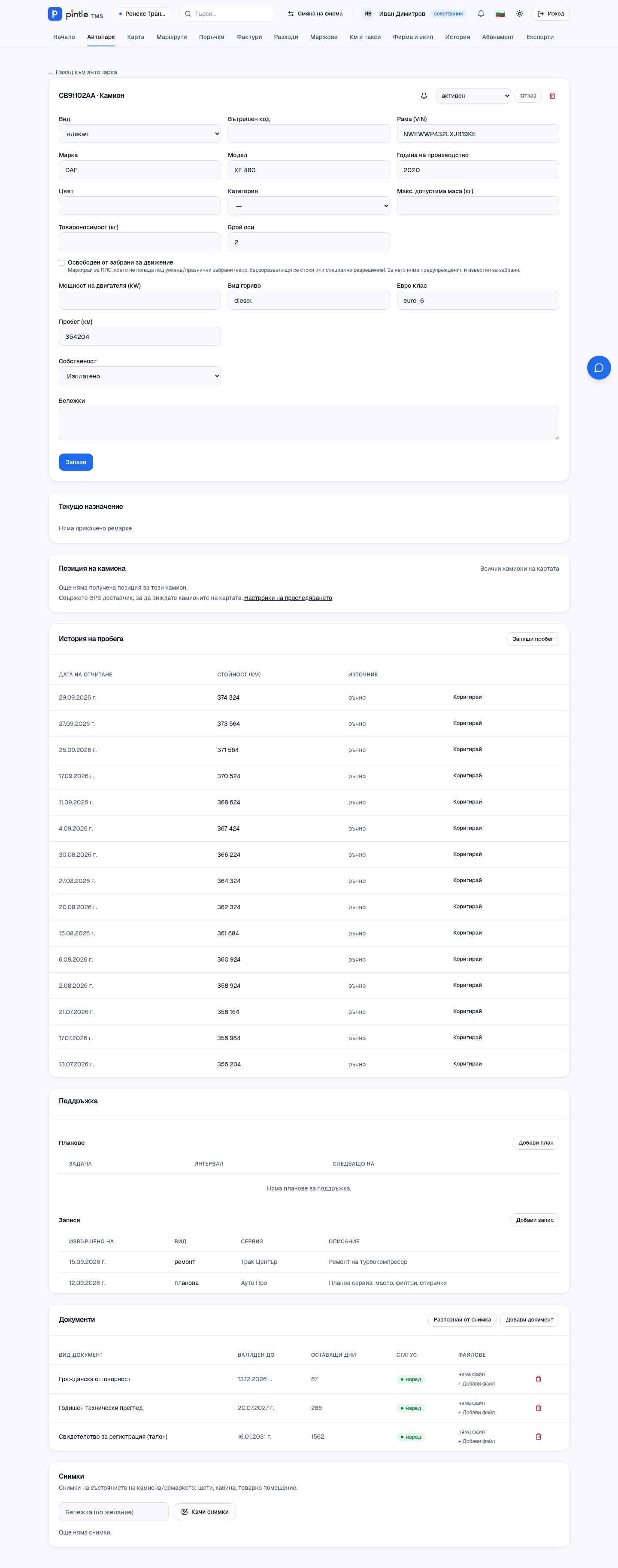
Task: Click the search magnifier icon
Action: pos(188,13)
